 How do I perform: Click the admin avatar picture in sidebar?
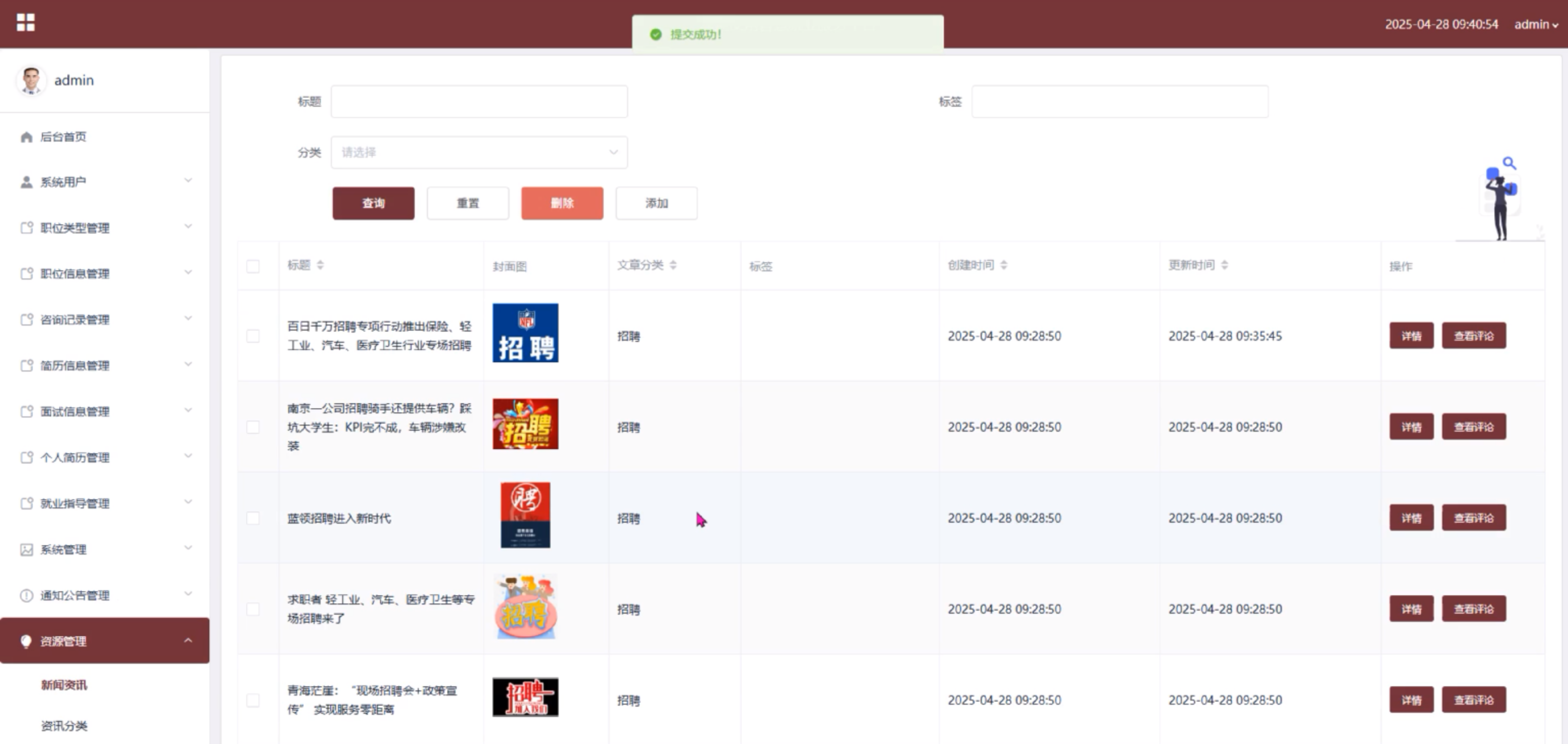pyautogui.click(x=31, y=80)
